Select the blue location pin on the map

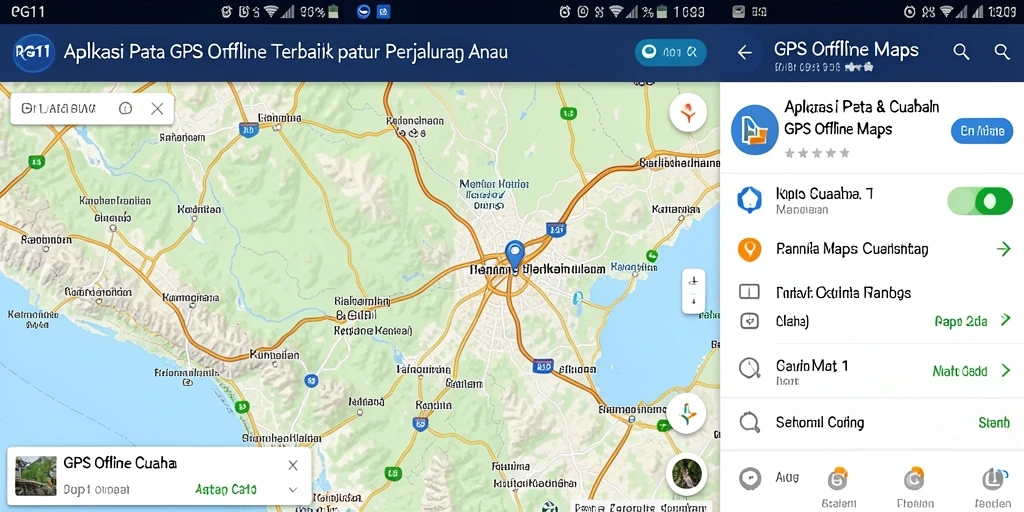(515, 255)
